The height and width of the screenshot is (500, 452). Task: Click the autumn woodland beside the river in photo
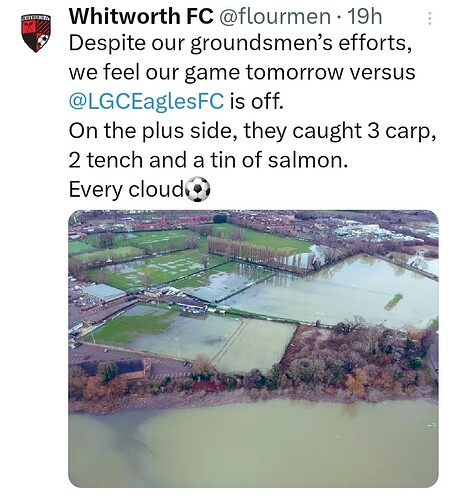pos(360,358)
